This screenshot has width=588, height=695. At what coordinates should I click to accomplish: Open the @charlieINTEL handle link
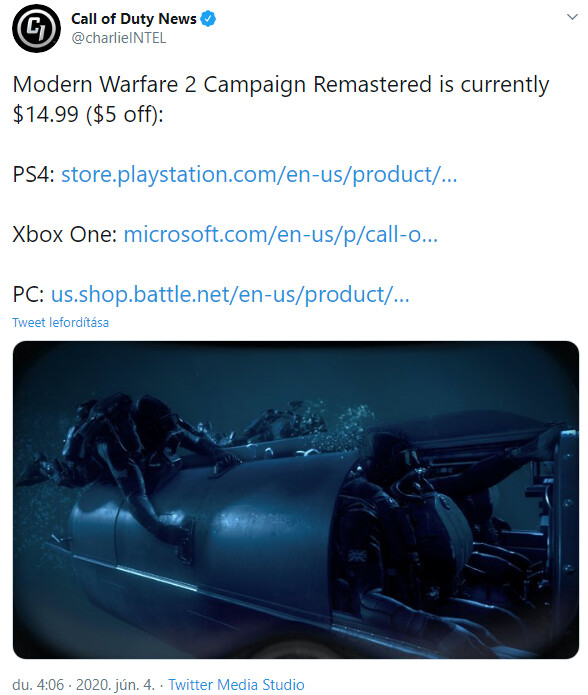119,39
